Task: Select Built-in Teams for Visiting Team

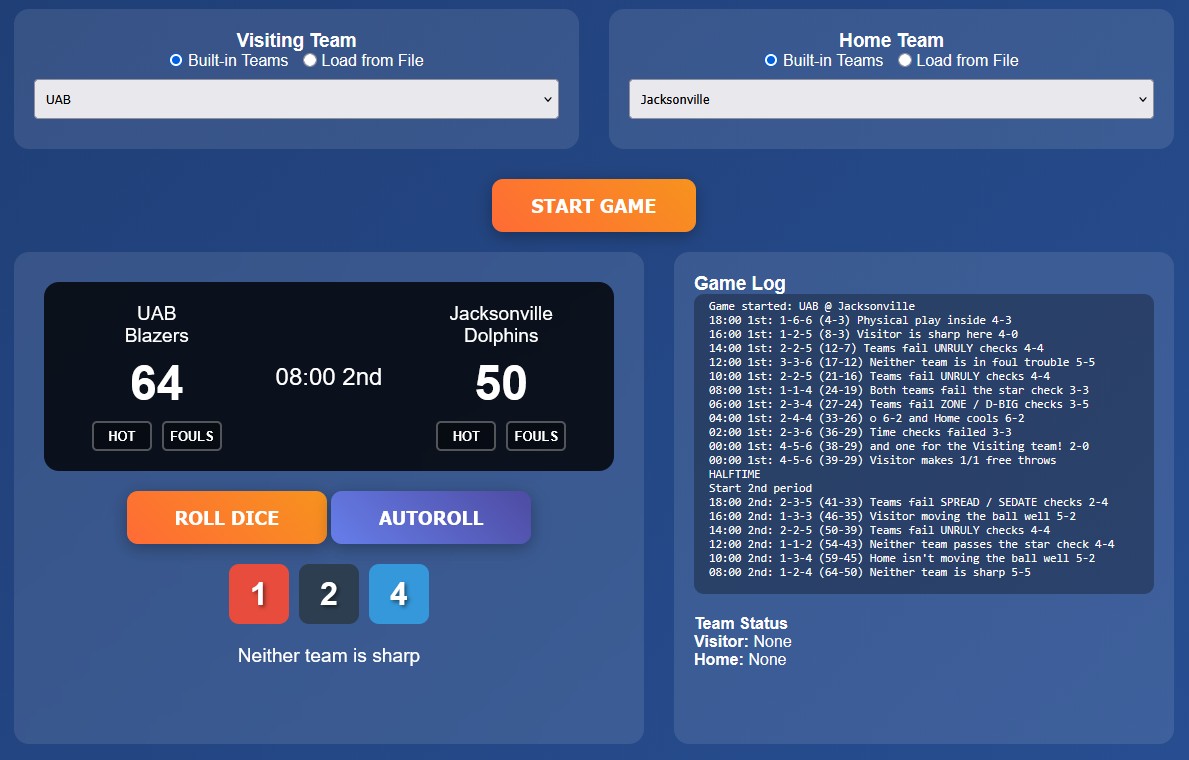Action: pyautogui.click(x=177, y=61)
